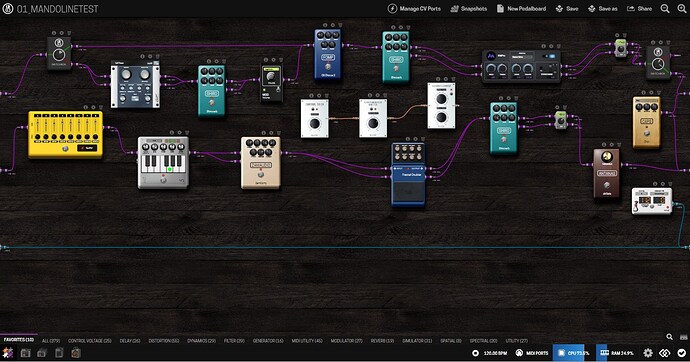
Task: Click the MOD logo in the title bar
Action: 8,8
